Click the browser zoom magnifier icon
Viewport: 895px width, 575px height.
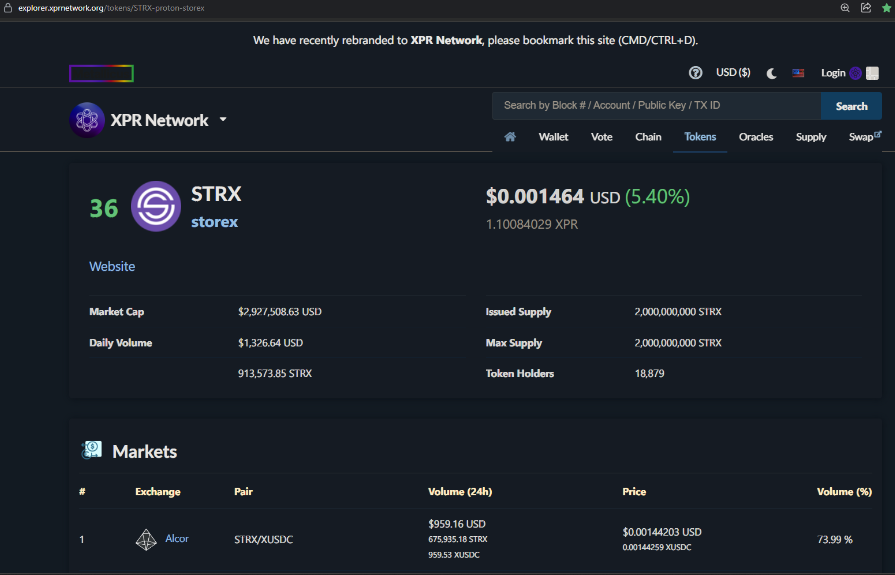pos(845,8)
